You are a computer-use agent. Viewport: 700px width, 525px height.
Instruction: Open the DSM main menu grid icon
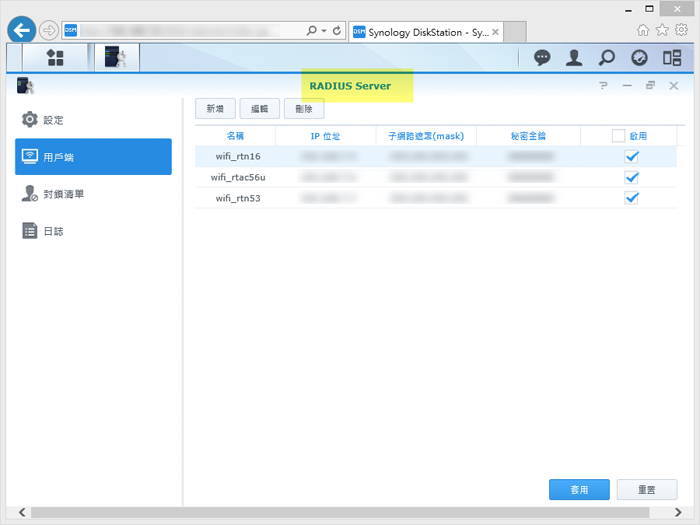[55, 58]
